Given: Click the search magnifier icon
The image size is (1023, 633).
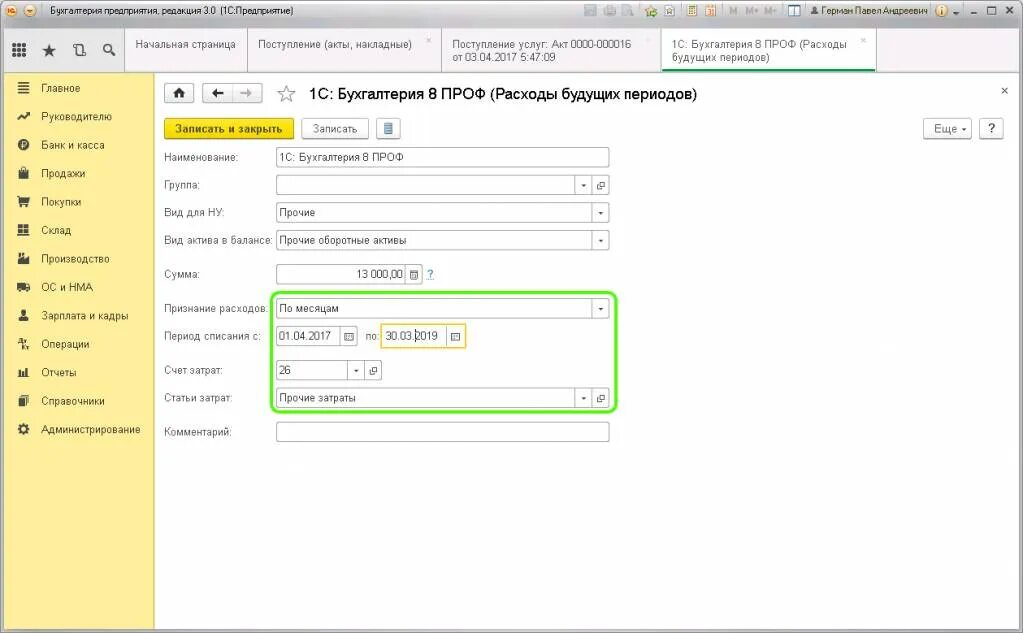Looking at the screenshot, I should click(109, 50).
